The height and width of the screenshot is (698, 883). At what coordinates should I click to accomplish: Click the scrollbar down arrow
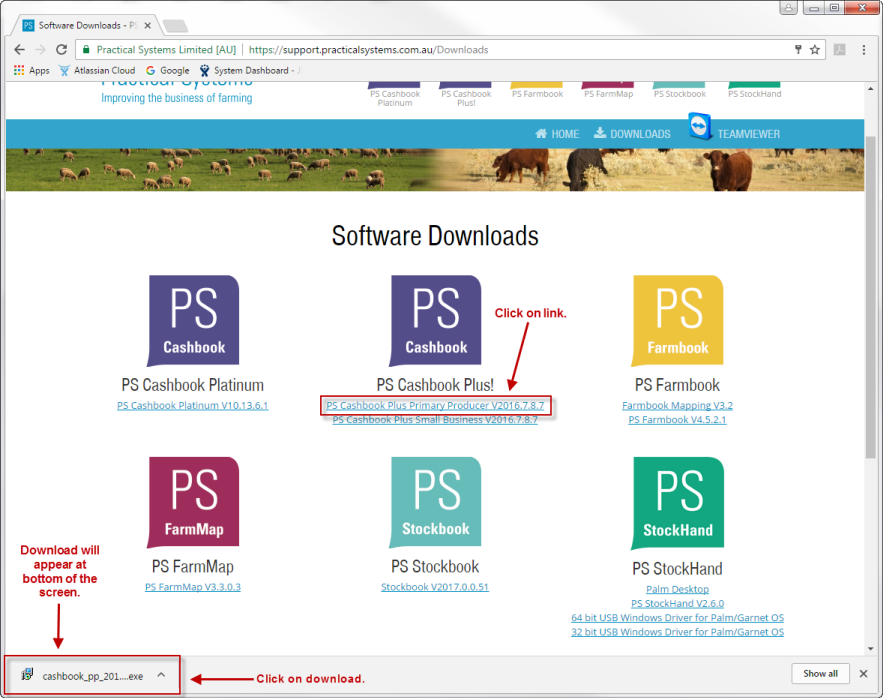point(871,648)
